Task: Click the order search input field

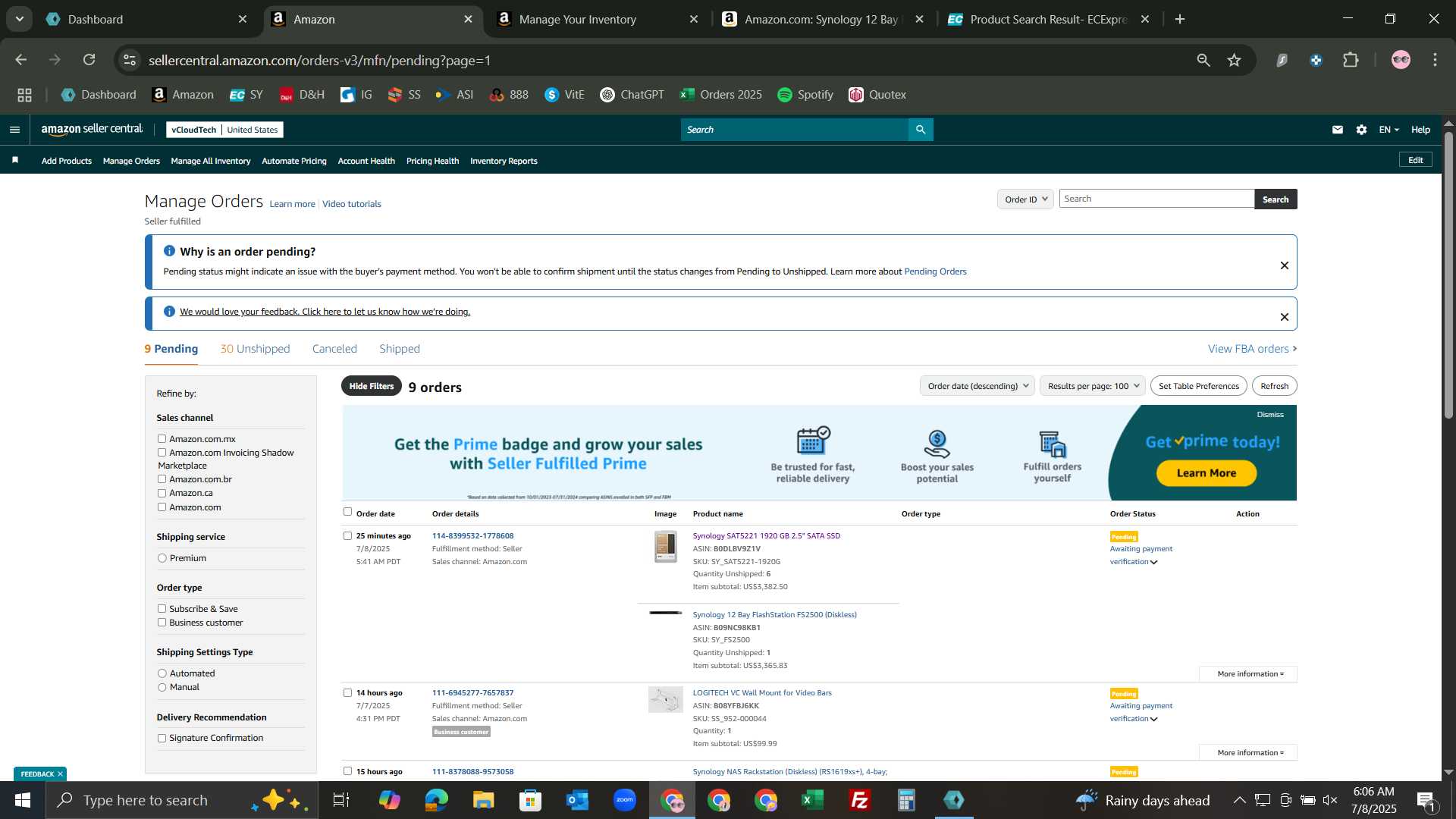Action: pos(1156,199)
